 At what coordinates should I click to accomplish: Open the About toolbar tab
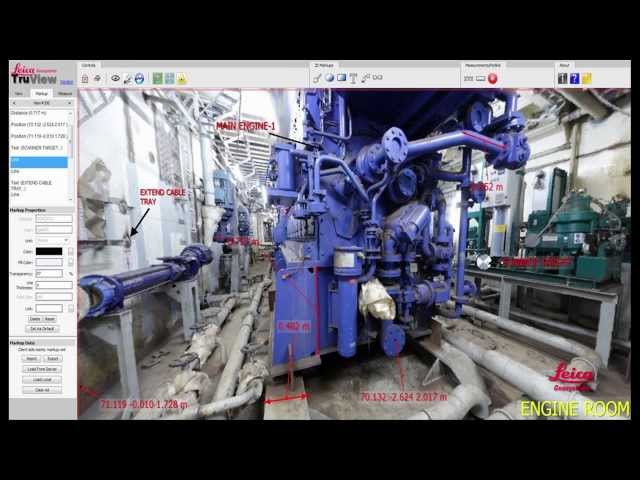(564, 65)
